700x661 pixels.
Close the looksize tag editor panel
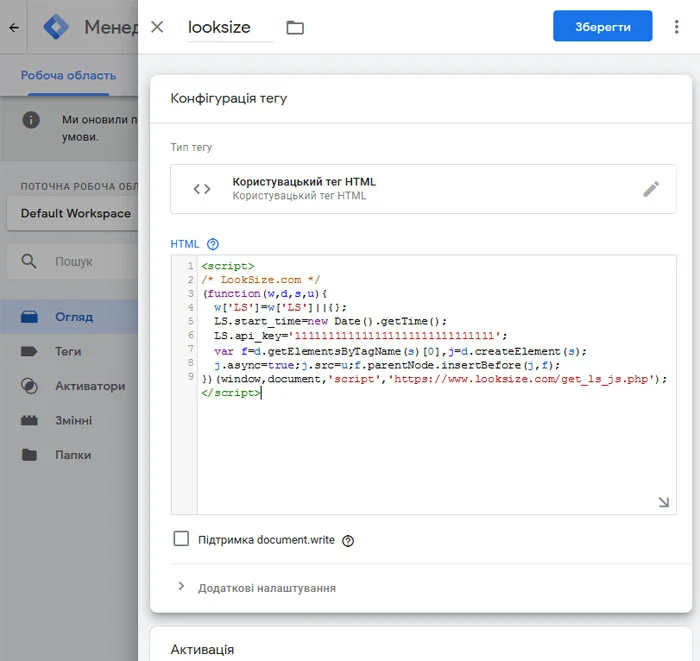pos(157,27)
